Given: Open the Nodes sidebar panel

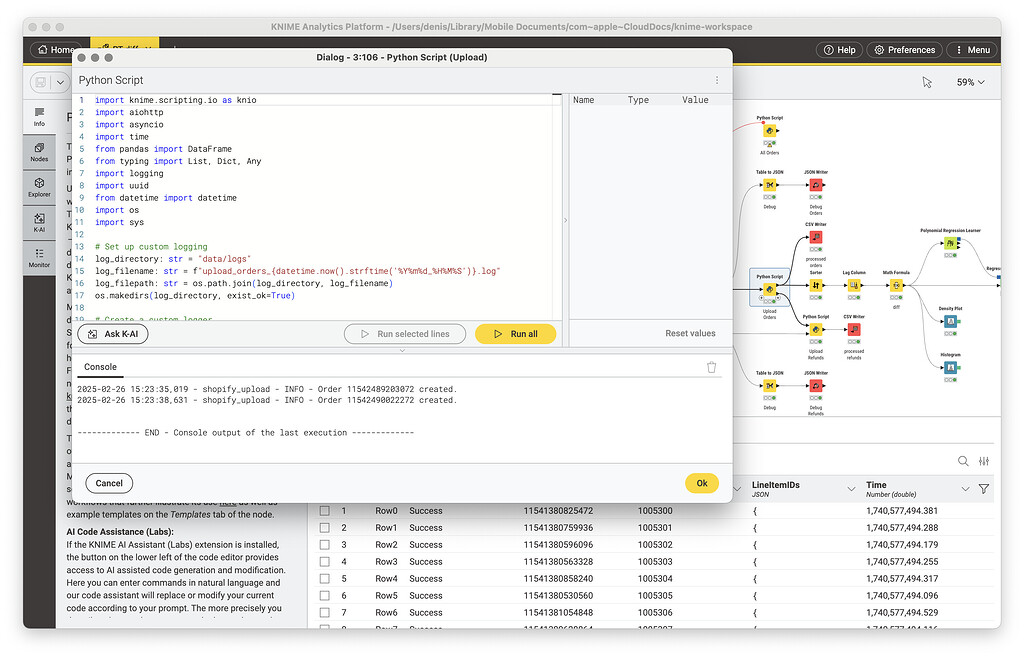Looking at the screenshot, I should (x=39, y=152).
